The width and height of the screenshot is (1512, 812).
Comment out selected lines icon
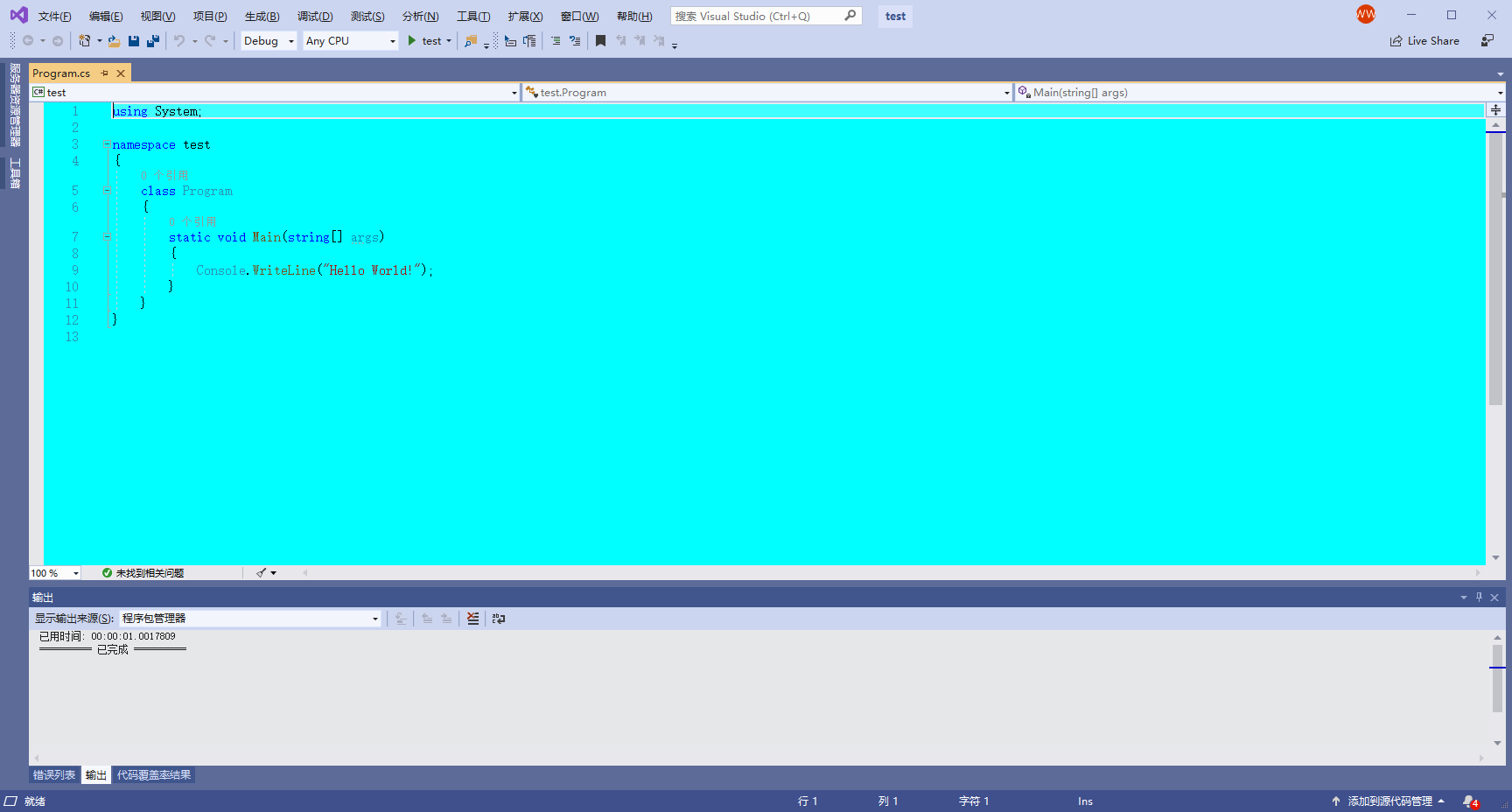tap(556, 41)
